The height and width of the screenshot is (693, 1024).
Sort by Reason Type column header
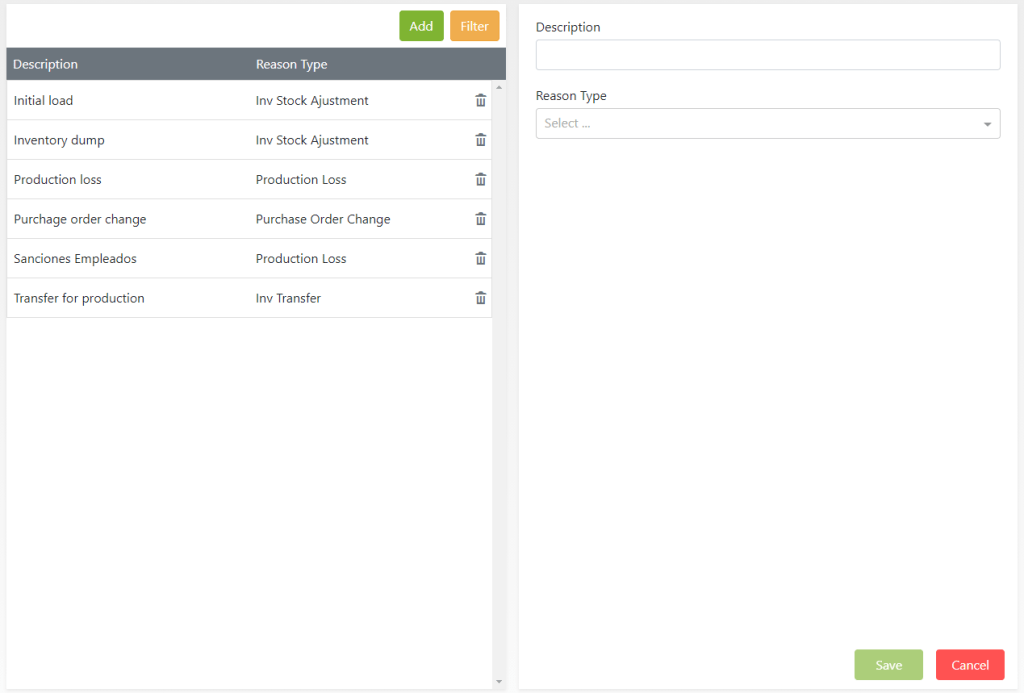pyautogui.click(x=291, y=64)
